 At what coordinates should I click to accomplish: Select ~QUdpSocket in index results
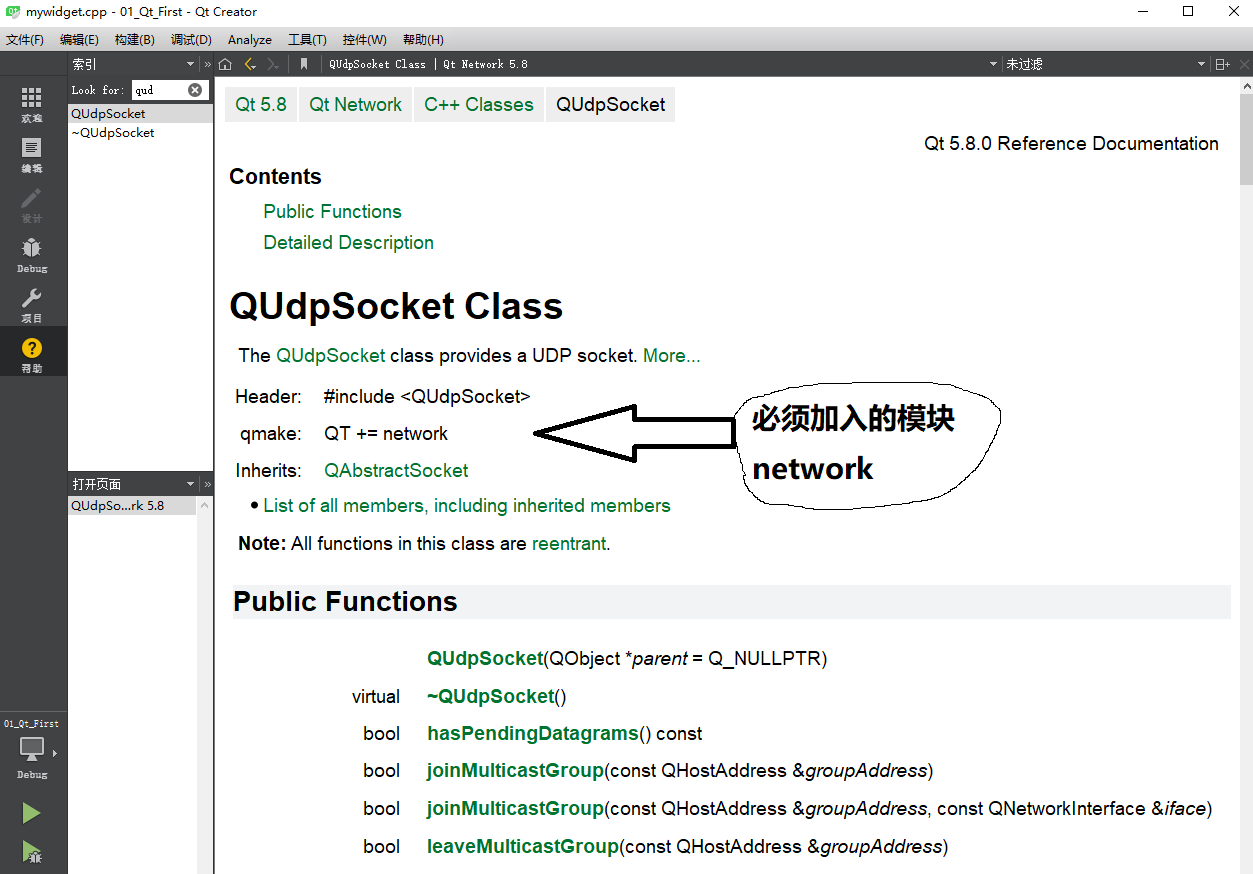(x=140, y=133)
